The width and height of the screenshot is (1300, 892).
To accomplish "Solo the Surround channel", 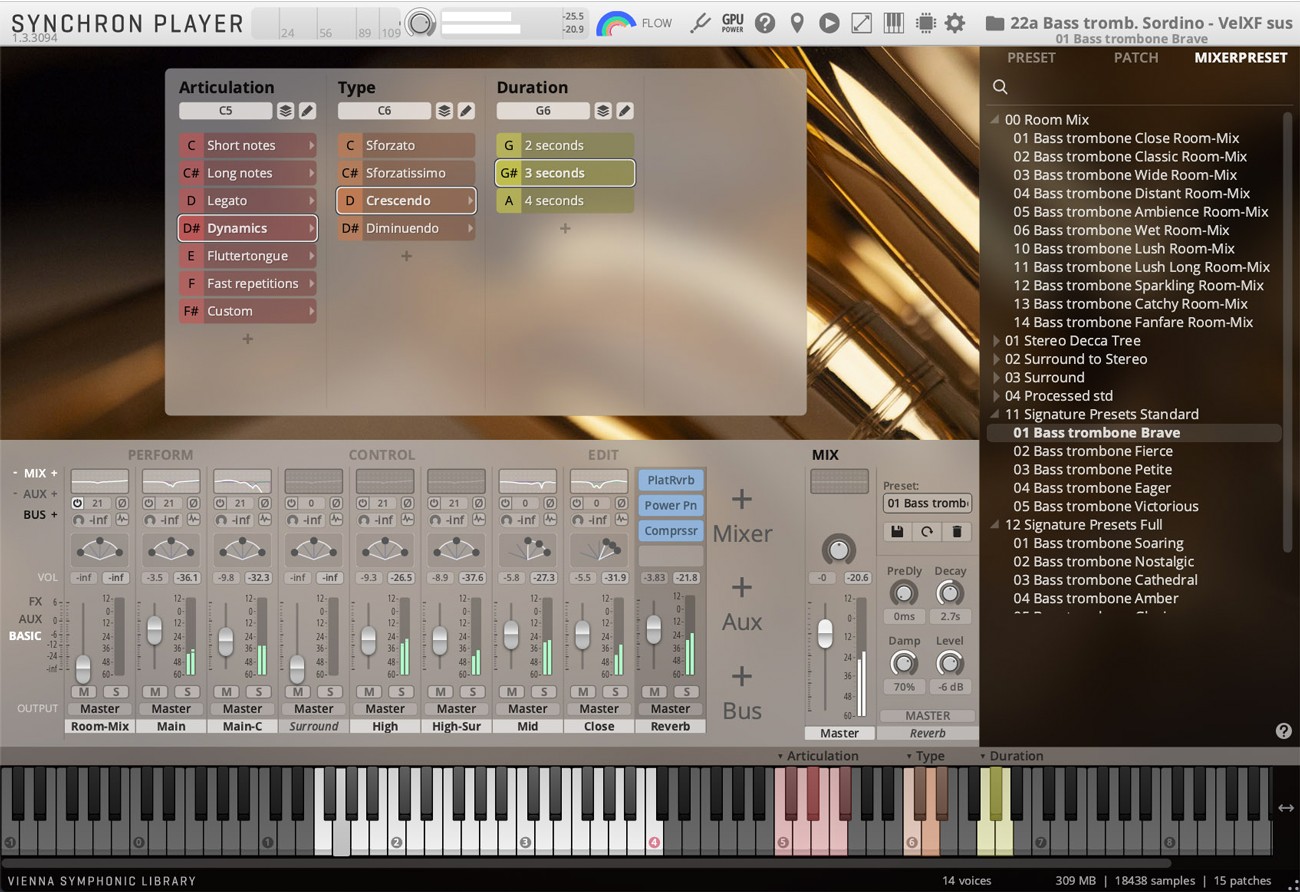I will click(329, 692).
